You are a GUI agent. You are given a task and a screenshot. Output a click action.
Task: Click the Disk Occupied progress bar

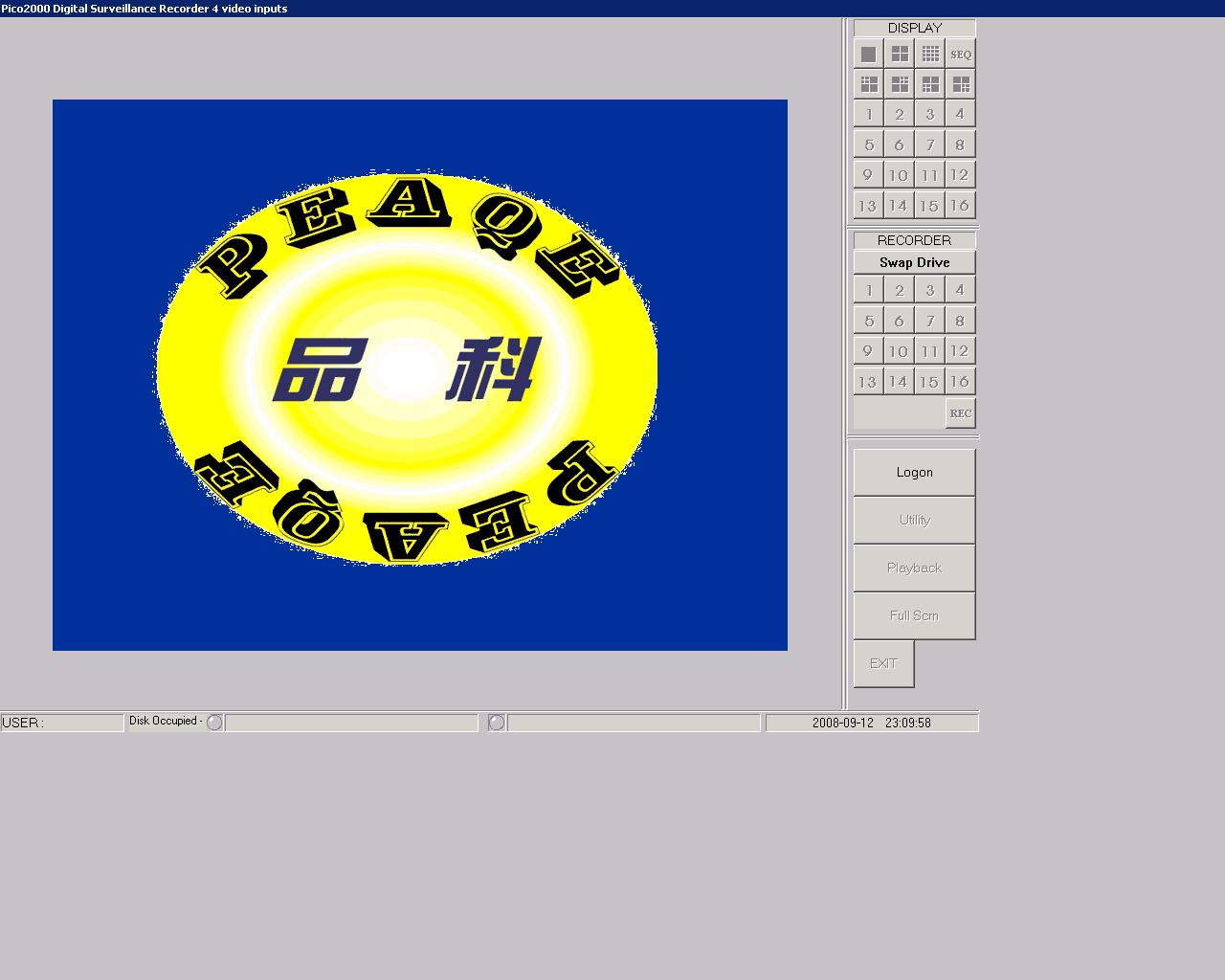(x=351, y=723)
